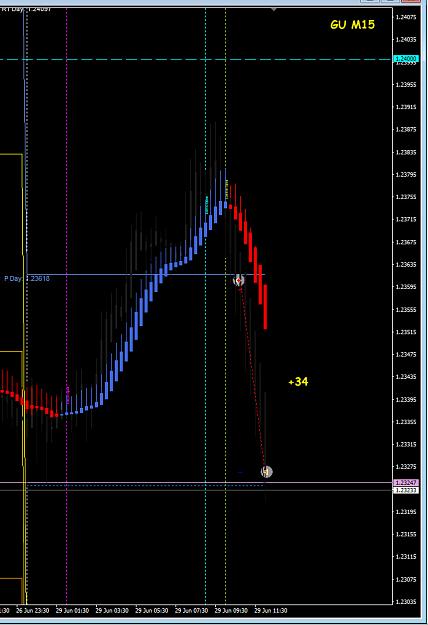Select the cyan 1.24000 price tag
428x625 pixels.
coord(406,59)
